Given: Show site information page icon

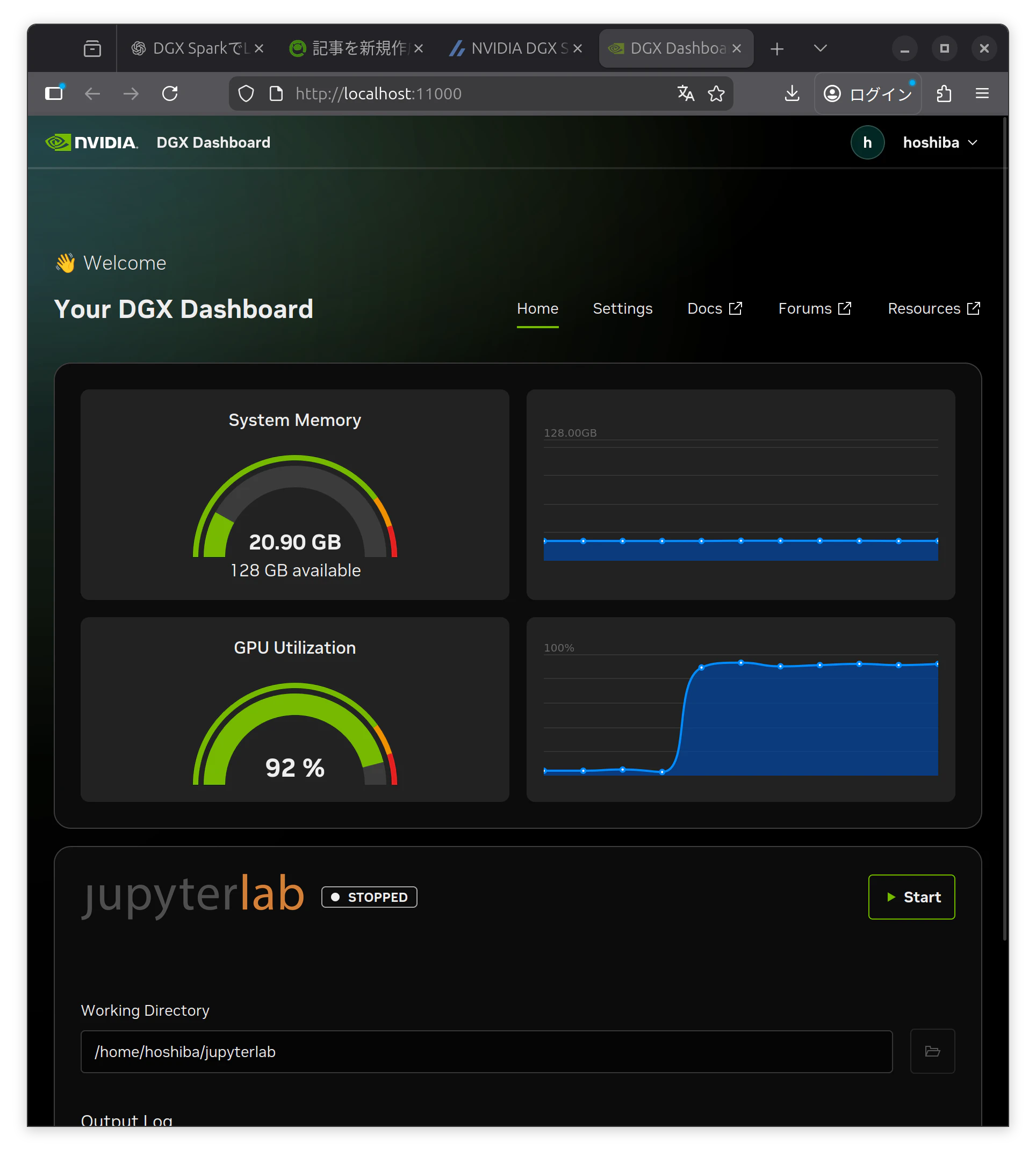Looking at the screenshot, I should coord(276,93).
